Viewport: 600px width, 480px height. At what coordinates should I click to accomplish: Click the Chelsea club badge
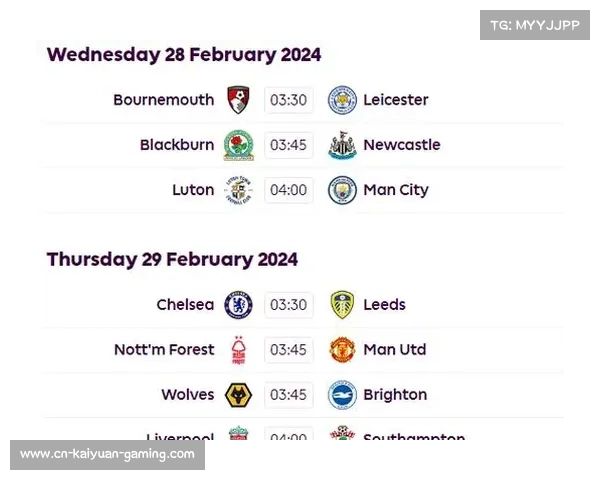(238, 305)
